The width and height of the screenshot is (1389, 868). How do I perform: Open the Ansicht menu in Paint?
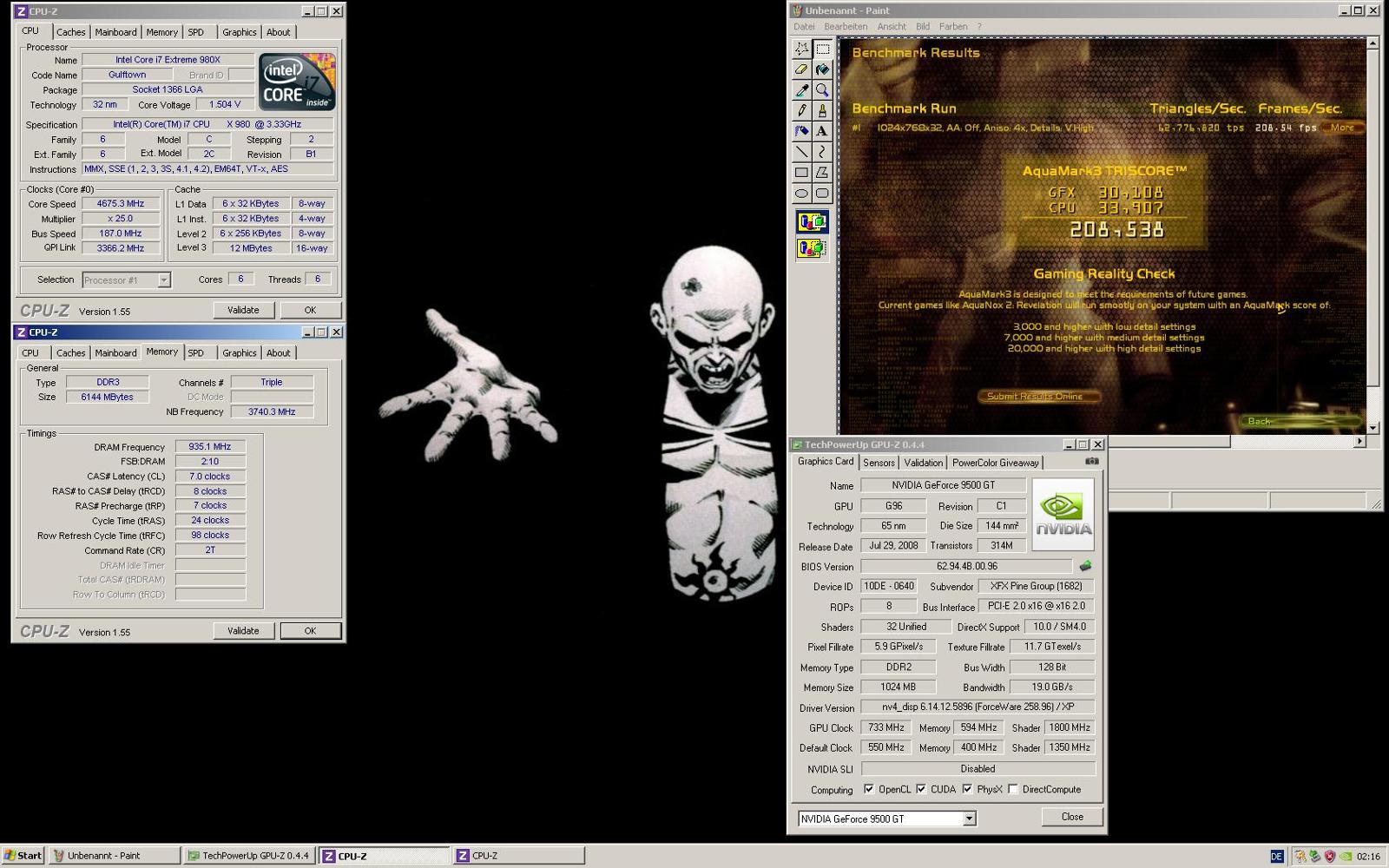click(892, 27)
